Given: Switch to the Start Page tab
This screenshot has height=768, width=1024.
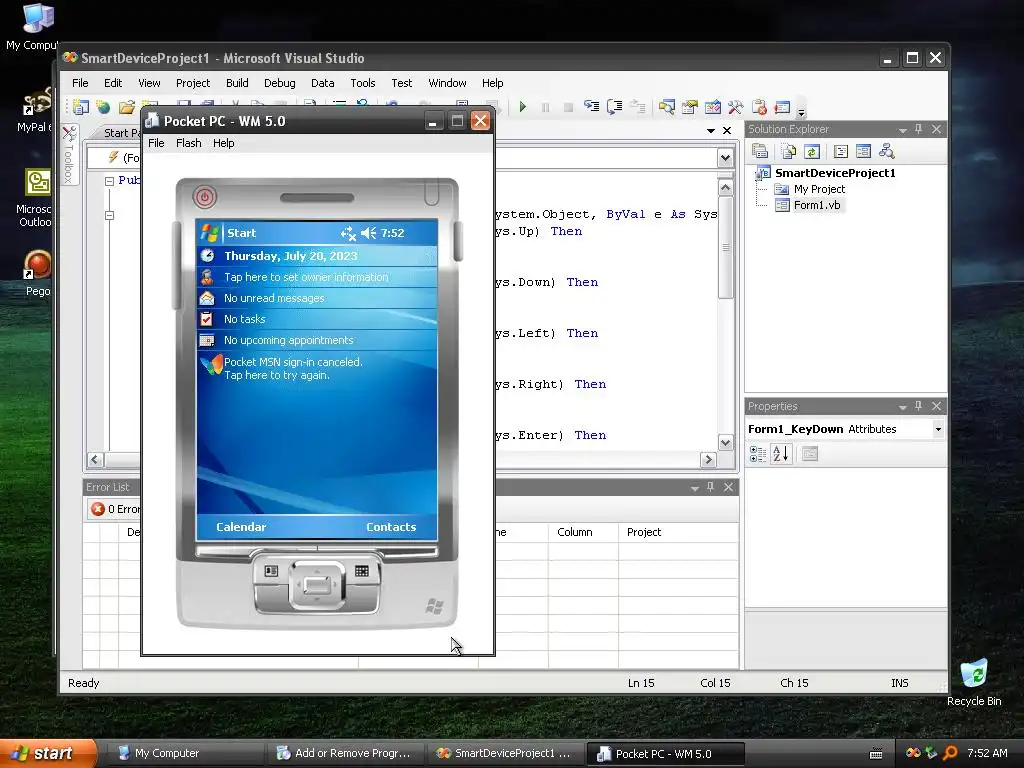Looking at the screenshot, I should (x=121, y=133).
